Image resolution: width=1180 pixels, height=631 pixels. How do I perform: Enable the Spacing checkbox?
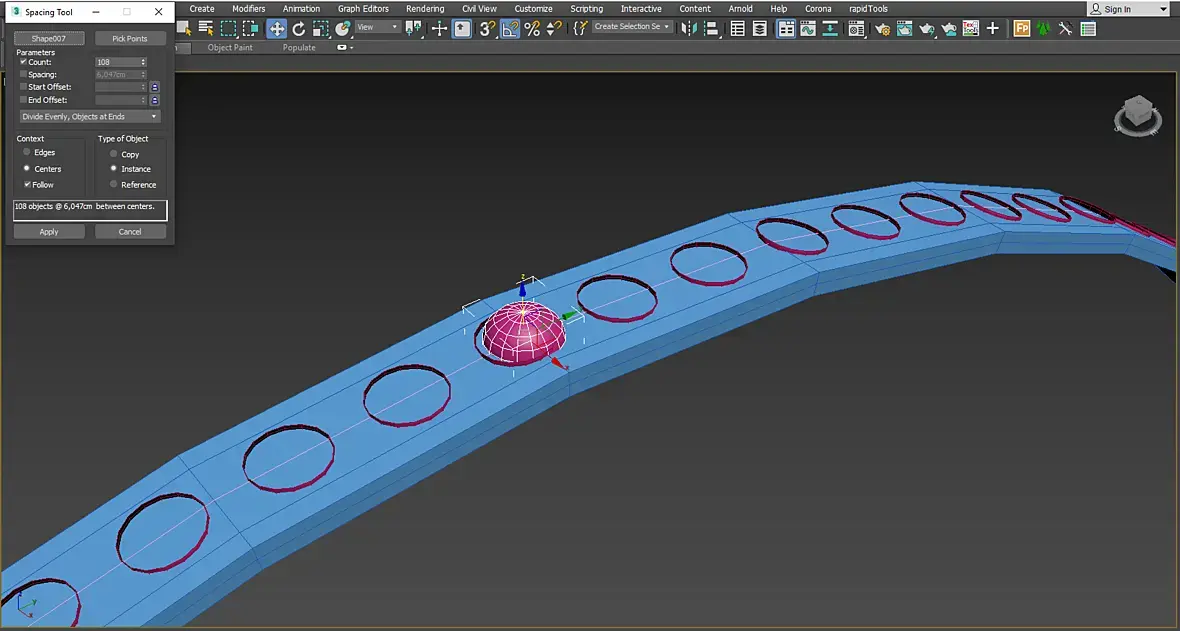click(x=24, y=75)
